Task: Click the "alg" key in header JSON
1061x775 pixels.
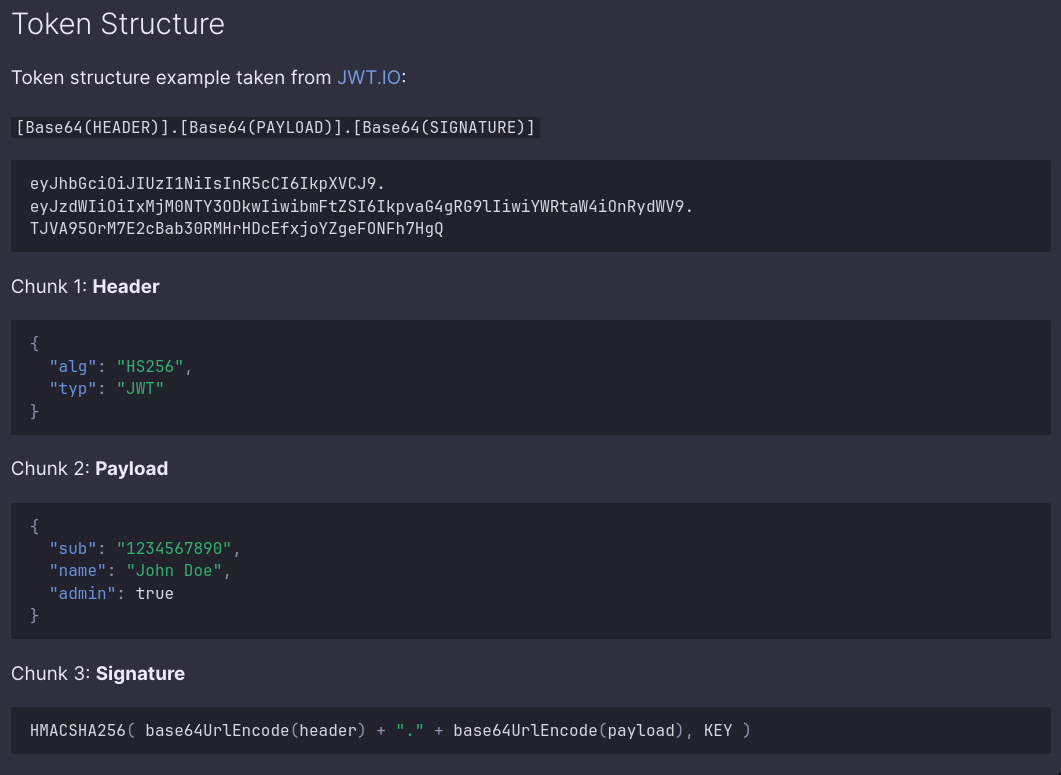Action: pyautogui.click(x=74, y=366)
